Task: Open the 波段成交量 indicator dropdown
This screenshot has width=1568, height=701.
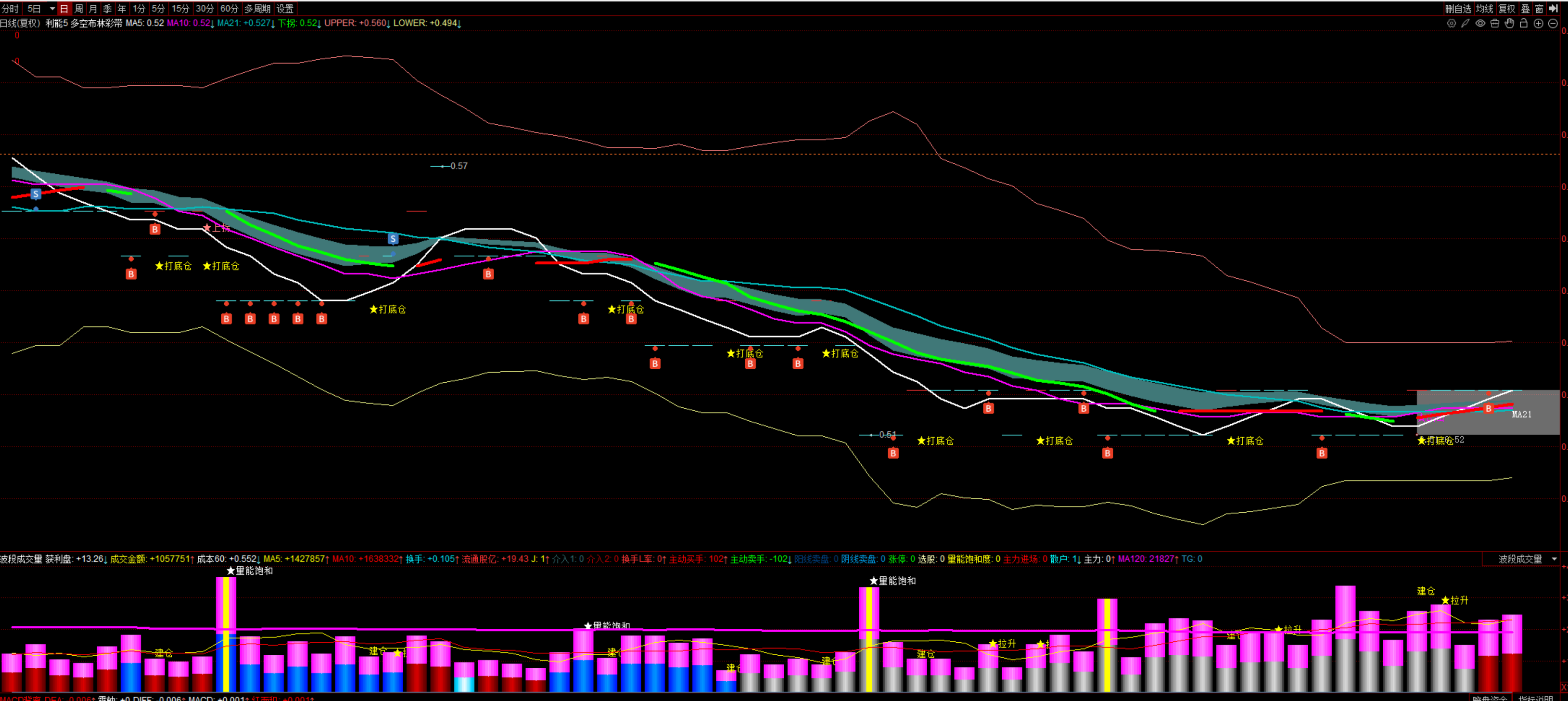Action: click(1554, 559)
